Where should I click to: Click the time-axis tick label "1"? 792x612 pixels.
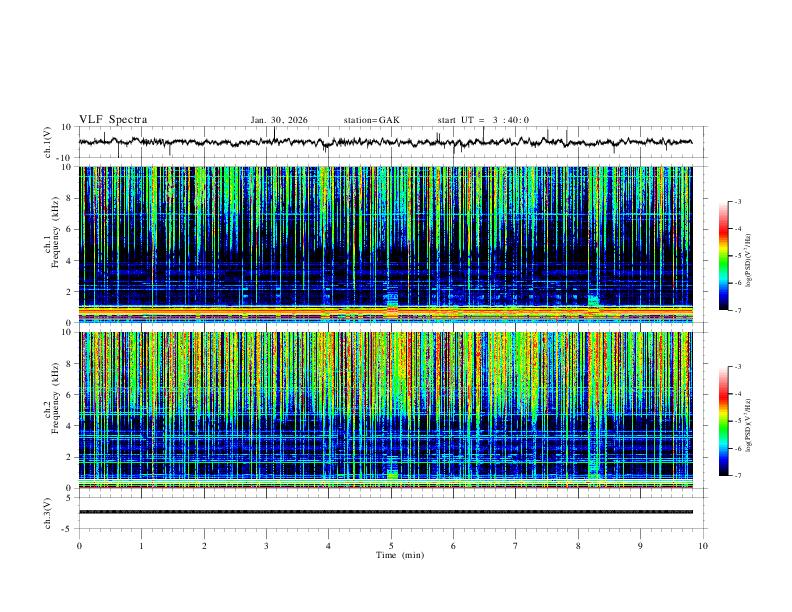pyautogui.click(x=141, y=546)
